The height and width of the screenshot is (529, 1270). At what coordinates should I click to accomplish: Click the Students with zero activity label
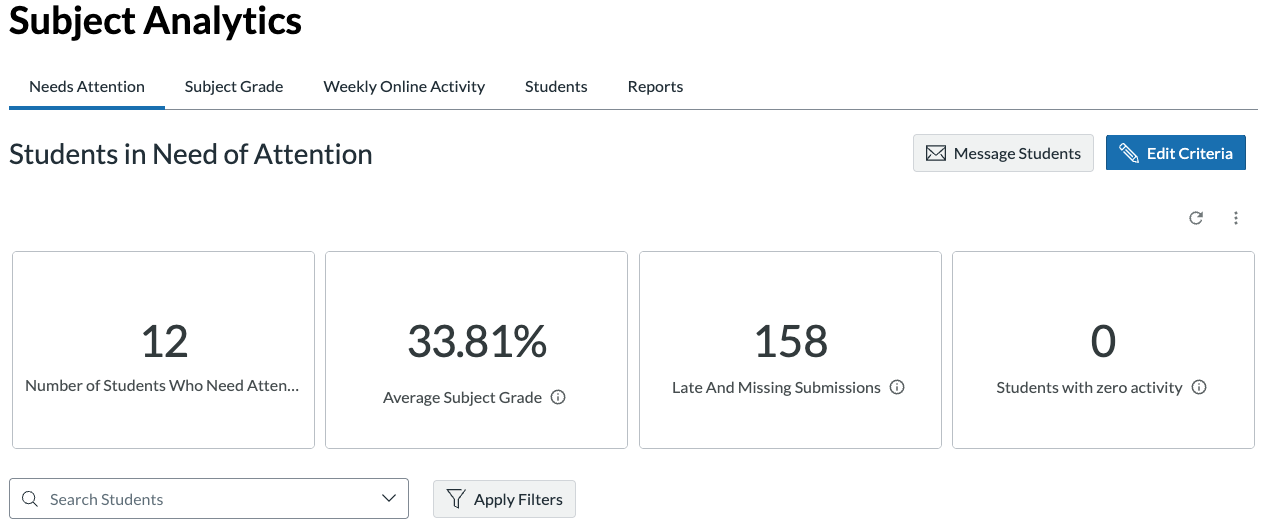click(1089, 388)
